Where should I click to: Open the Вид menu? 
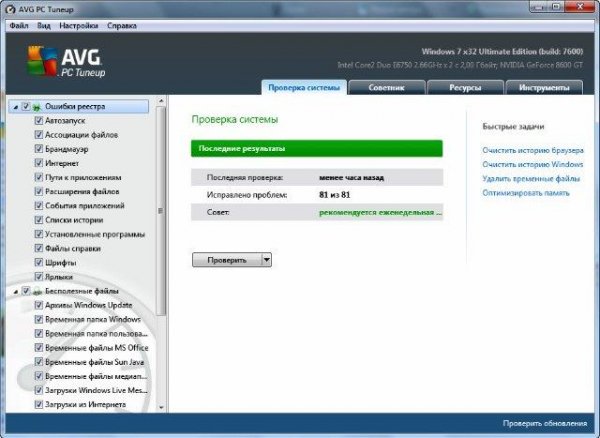44,26
